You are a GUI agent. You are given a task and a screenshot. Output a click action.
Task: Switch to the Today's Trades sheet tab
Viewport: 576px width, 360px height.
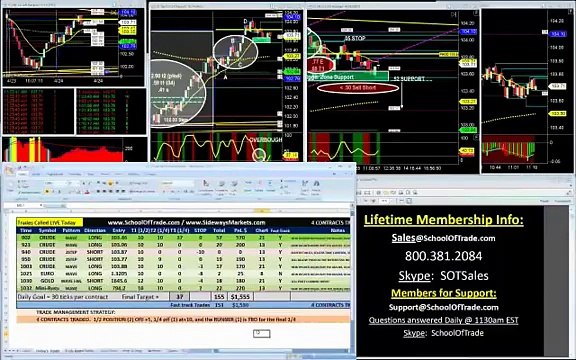[48, 351]
